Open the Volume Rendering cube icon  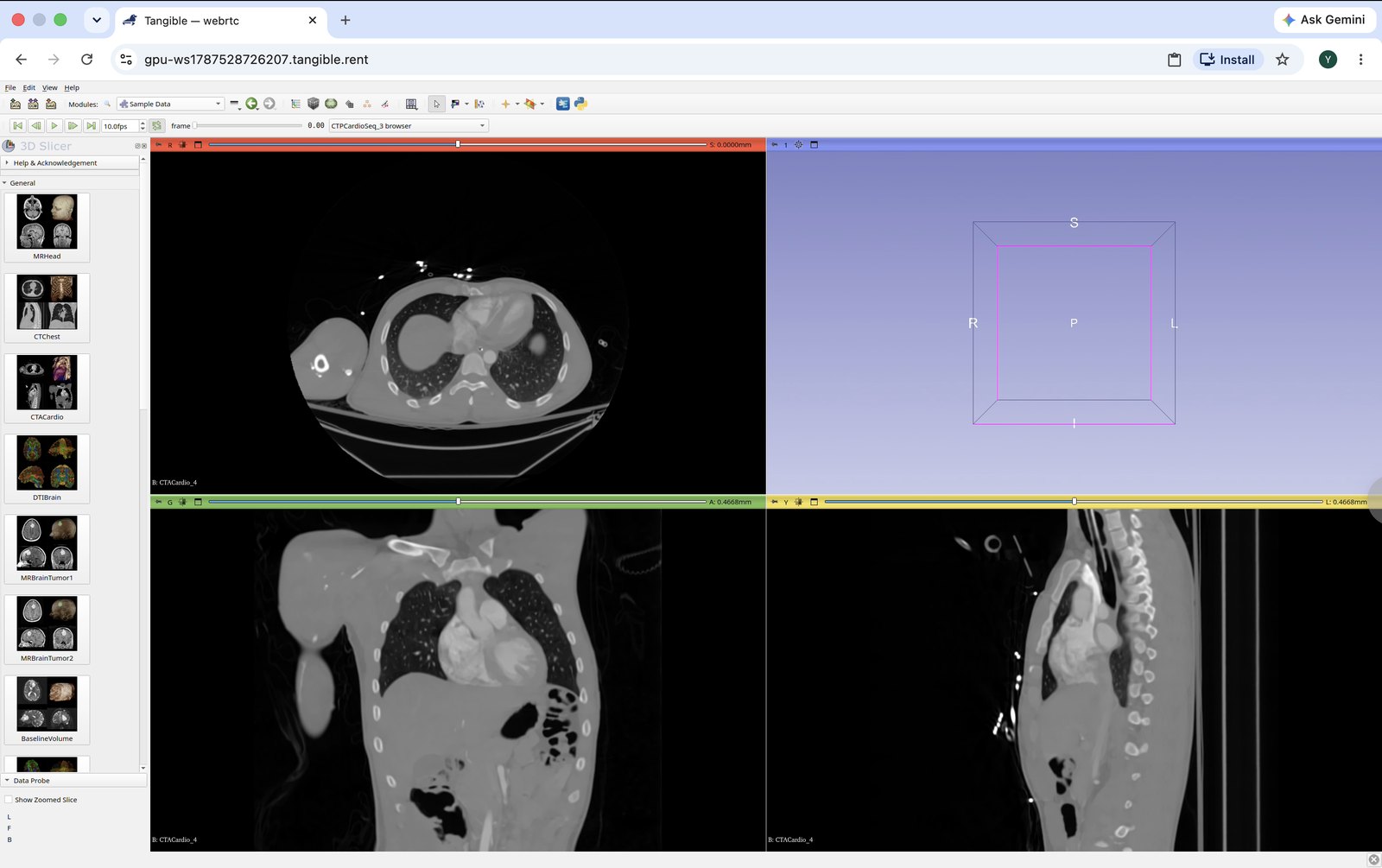[313, 104]
